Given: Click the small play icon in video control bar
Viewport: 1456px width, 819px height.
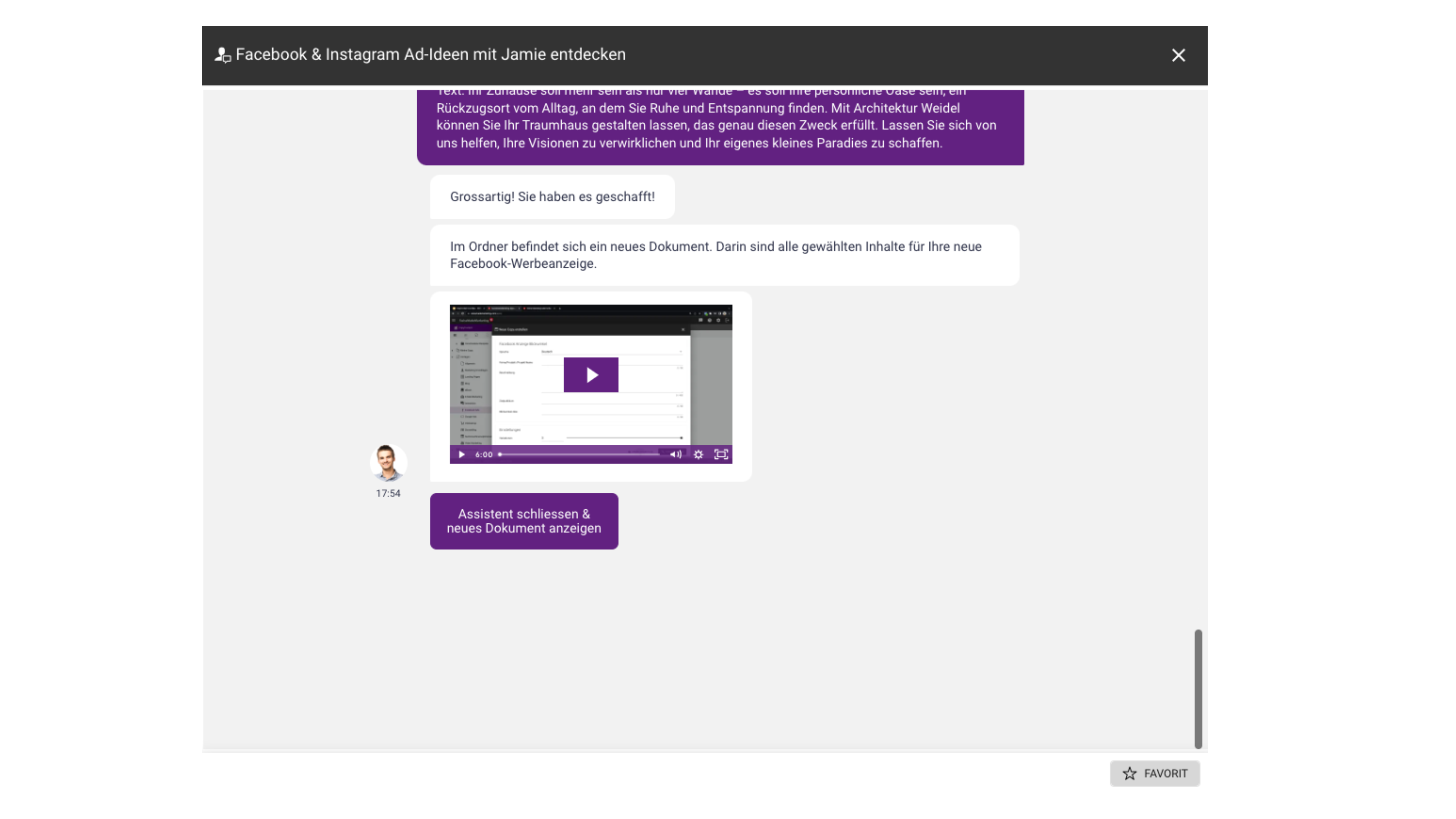Looking at the screenshot, I should pyautogui.click(x=462, y=454).
